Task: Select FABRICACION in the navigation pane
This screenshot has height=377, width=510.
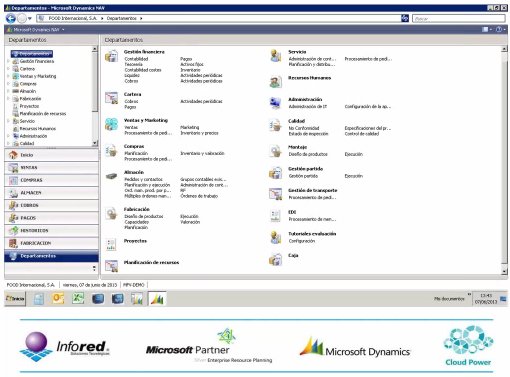Action: 51,243
